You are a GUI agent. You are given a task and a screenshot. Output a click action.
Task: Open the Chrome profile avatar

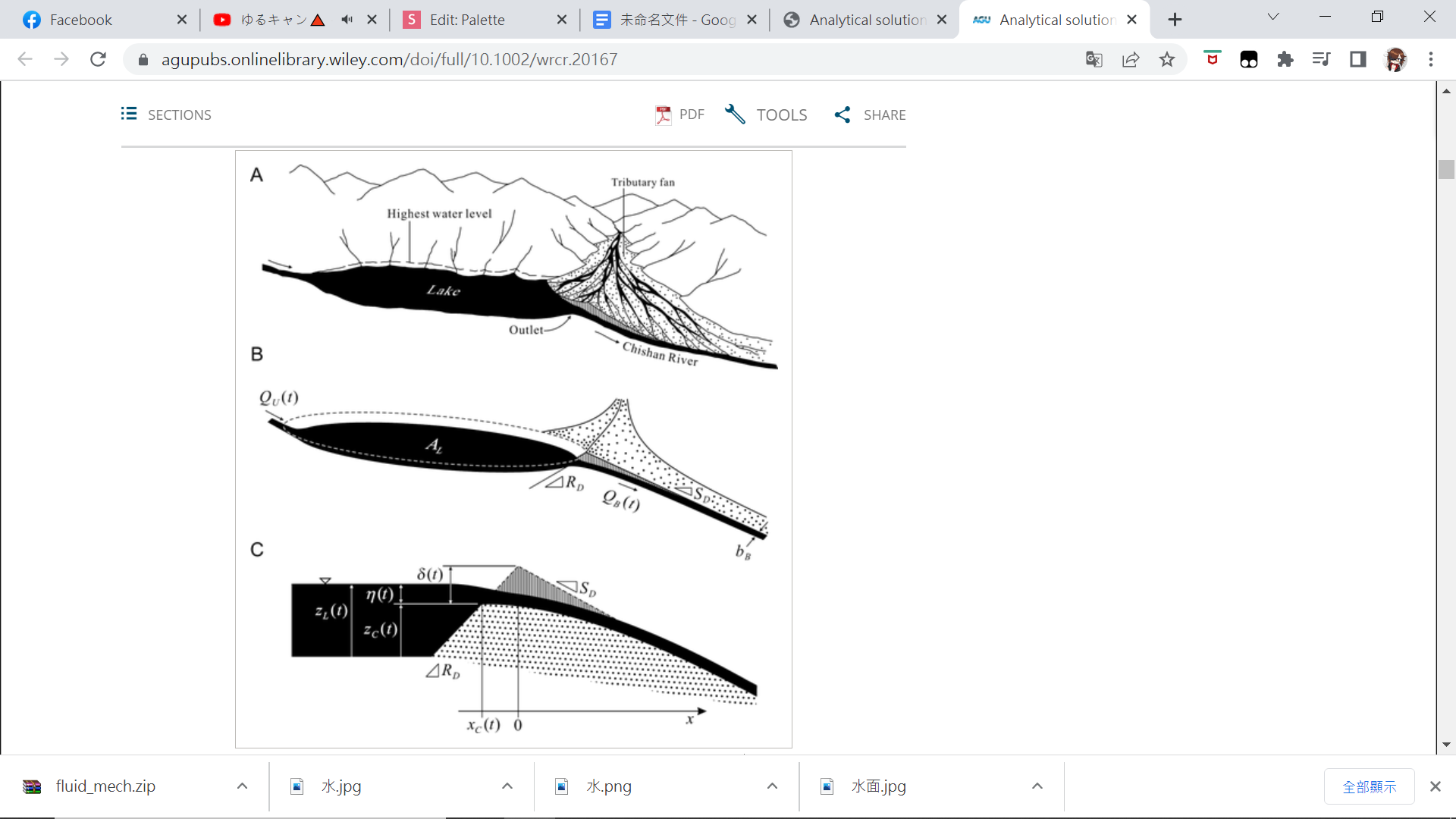coord(1395,59)
